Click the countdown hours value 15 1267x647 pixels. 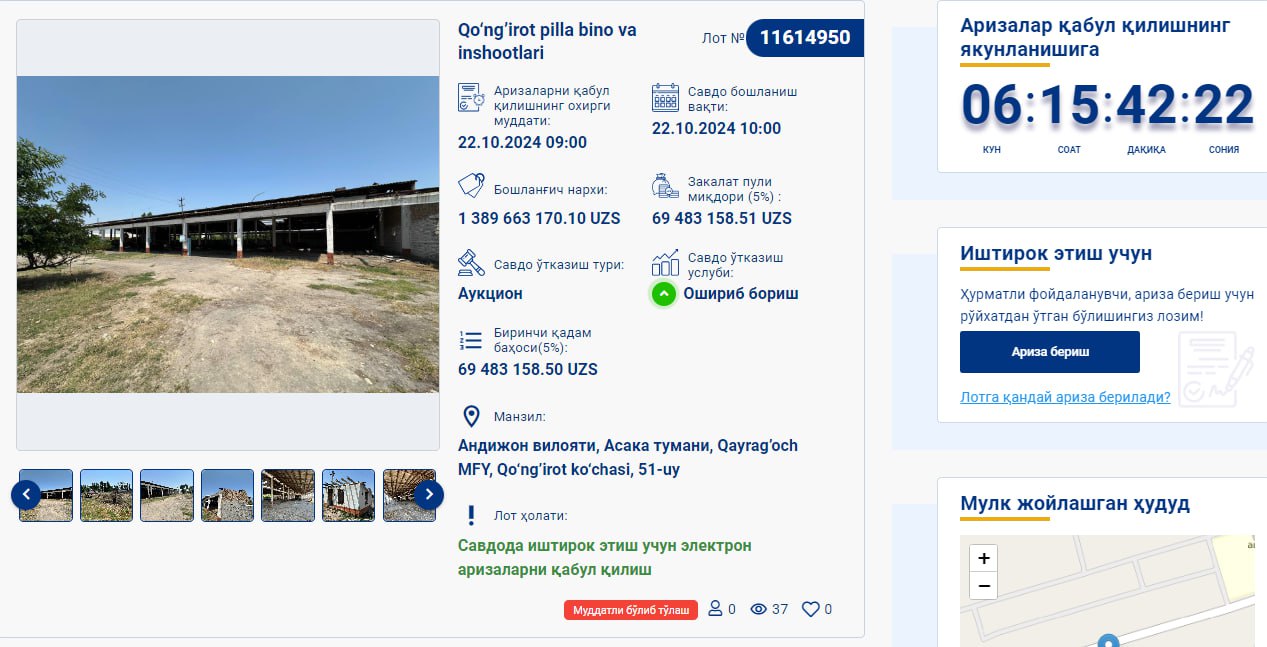(1069, 106)
